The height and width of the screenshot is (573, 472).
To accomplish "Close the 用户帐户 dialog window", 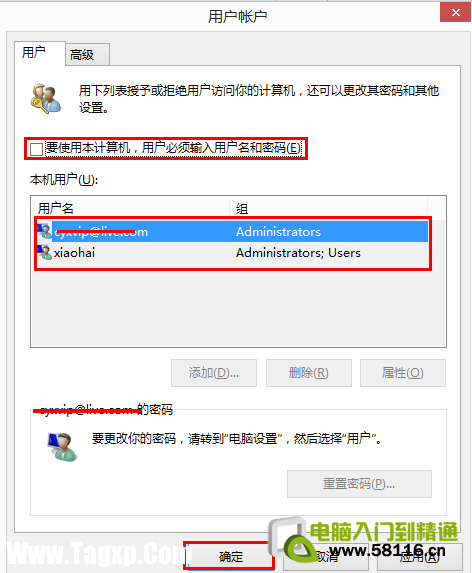I will coord(456,12).
